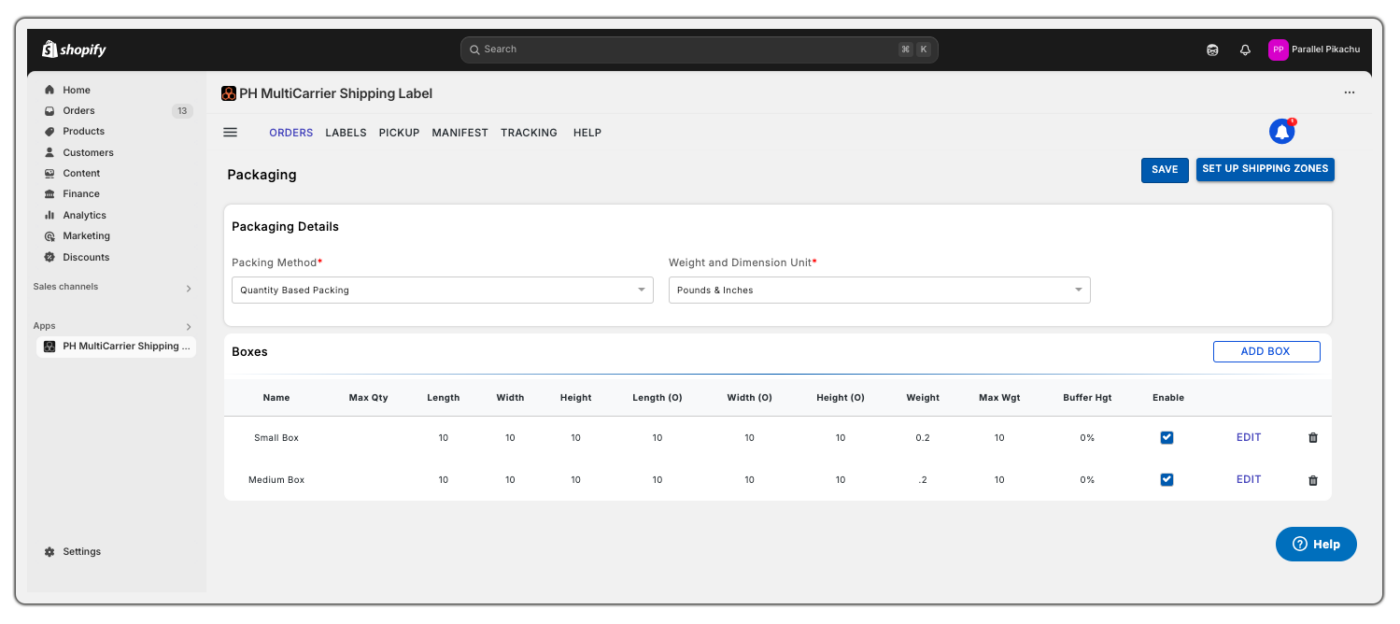Go to the PICKUP tab
This screenshot has width=1400, height=624.
tap(399, 132)
